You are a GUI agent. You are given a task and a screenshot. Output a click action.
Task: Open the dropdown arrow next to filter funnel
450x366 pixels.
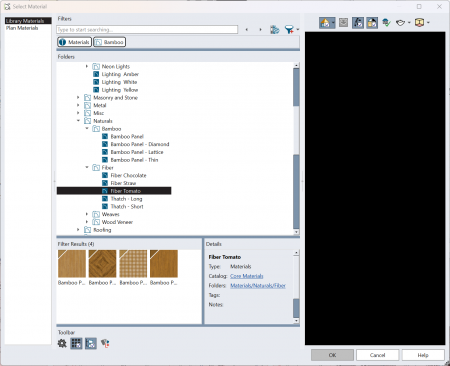coord(298,30)
